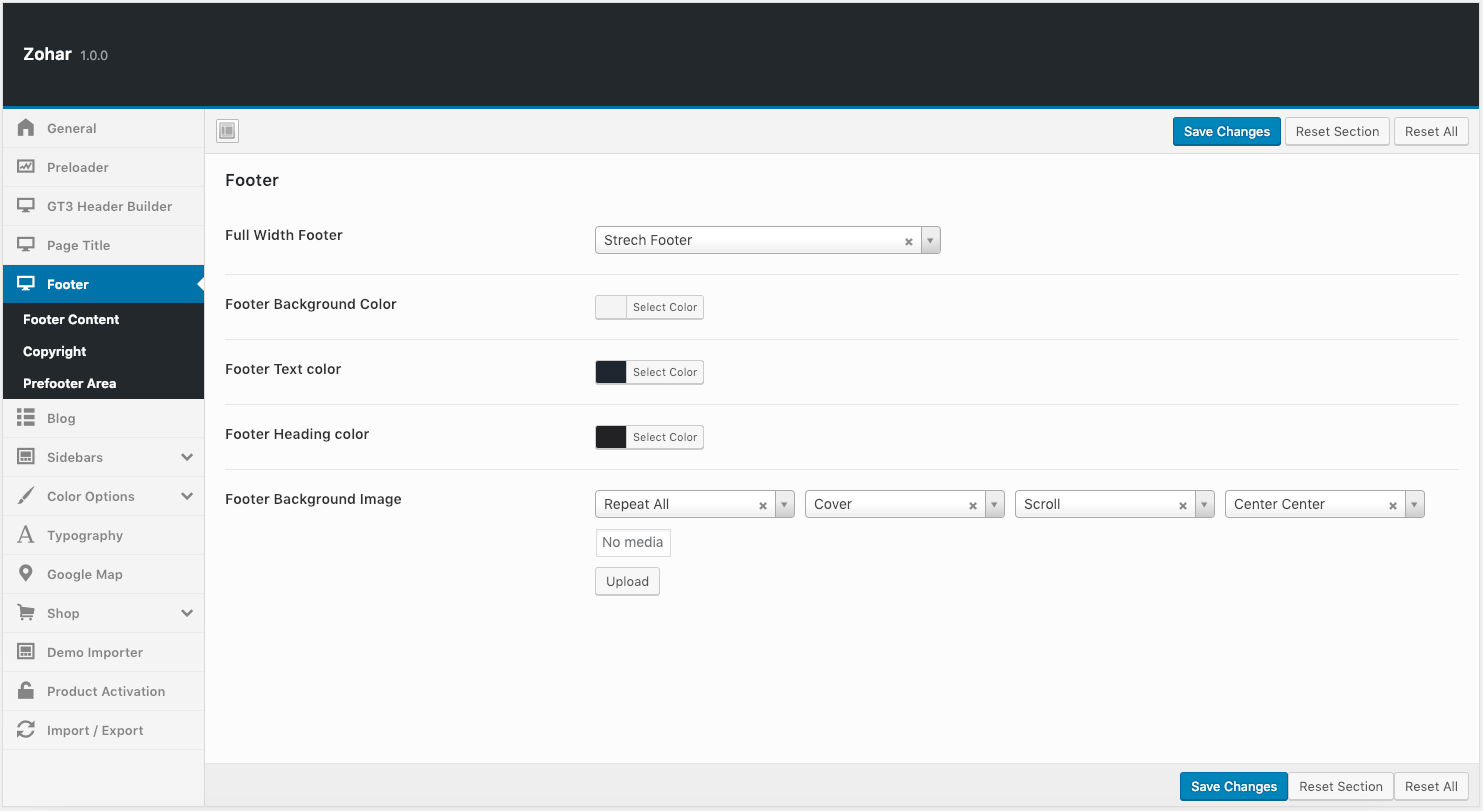Click the bottom Save Changes button
The image size is (1483, 811).
(1234, 786)
